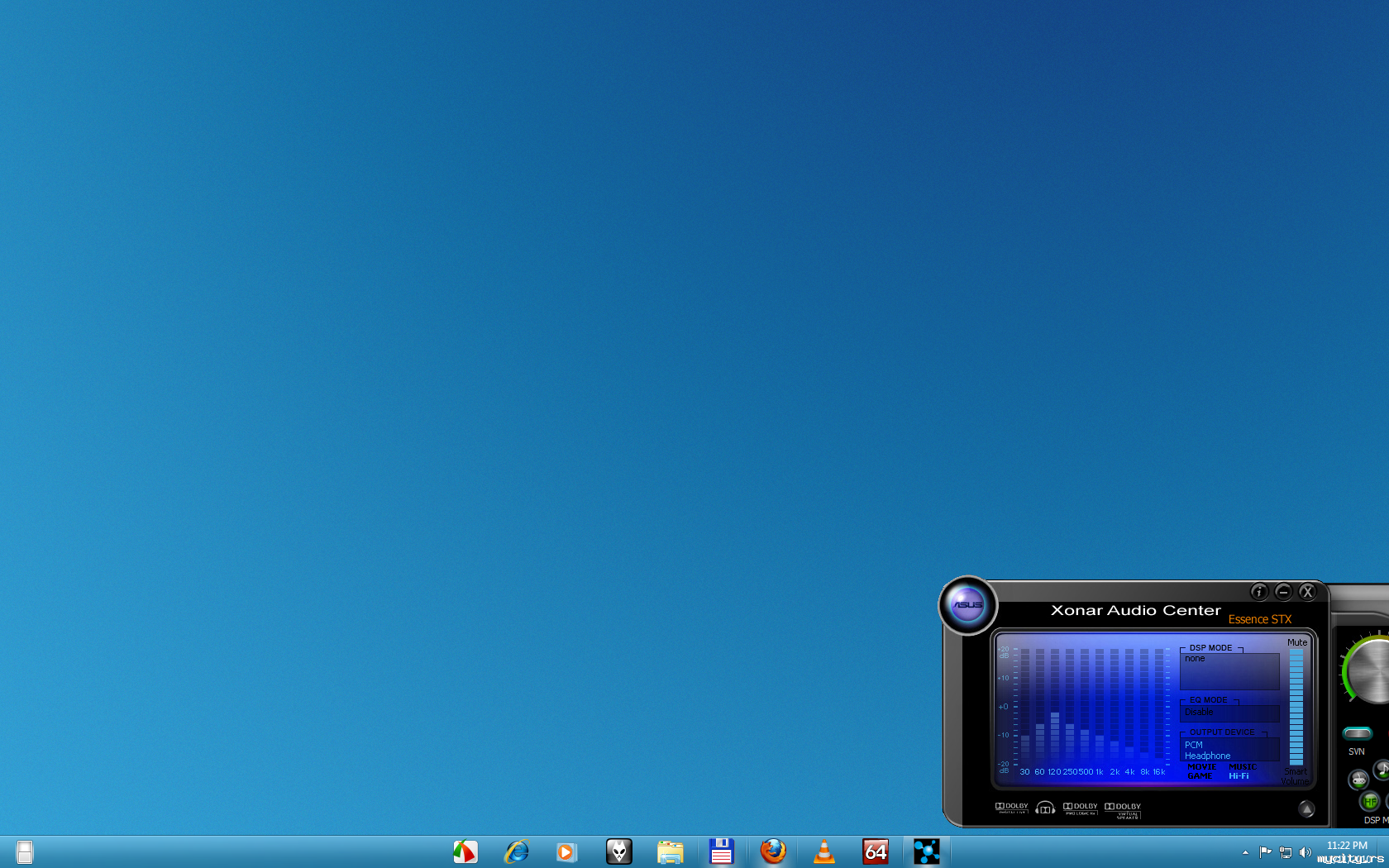Click the Dolby Digital Live icon
Image resolution: width=1389 pixels, height=868 pixels.
[x=1011, y=808]
